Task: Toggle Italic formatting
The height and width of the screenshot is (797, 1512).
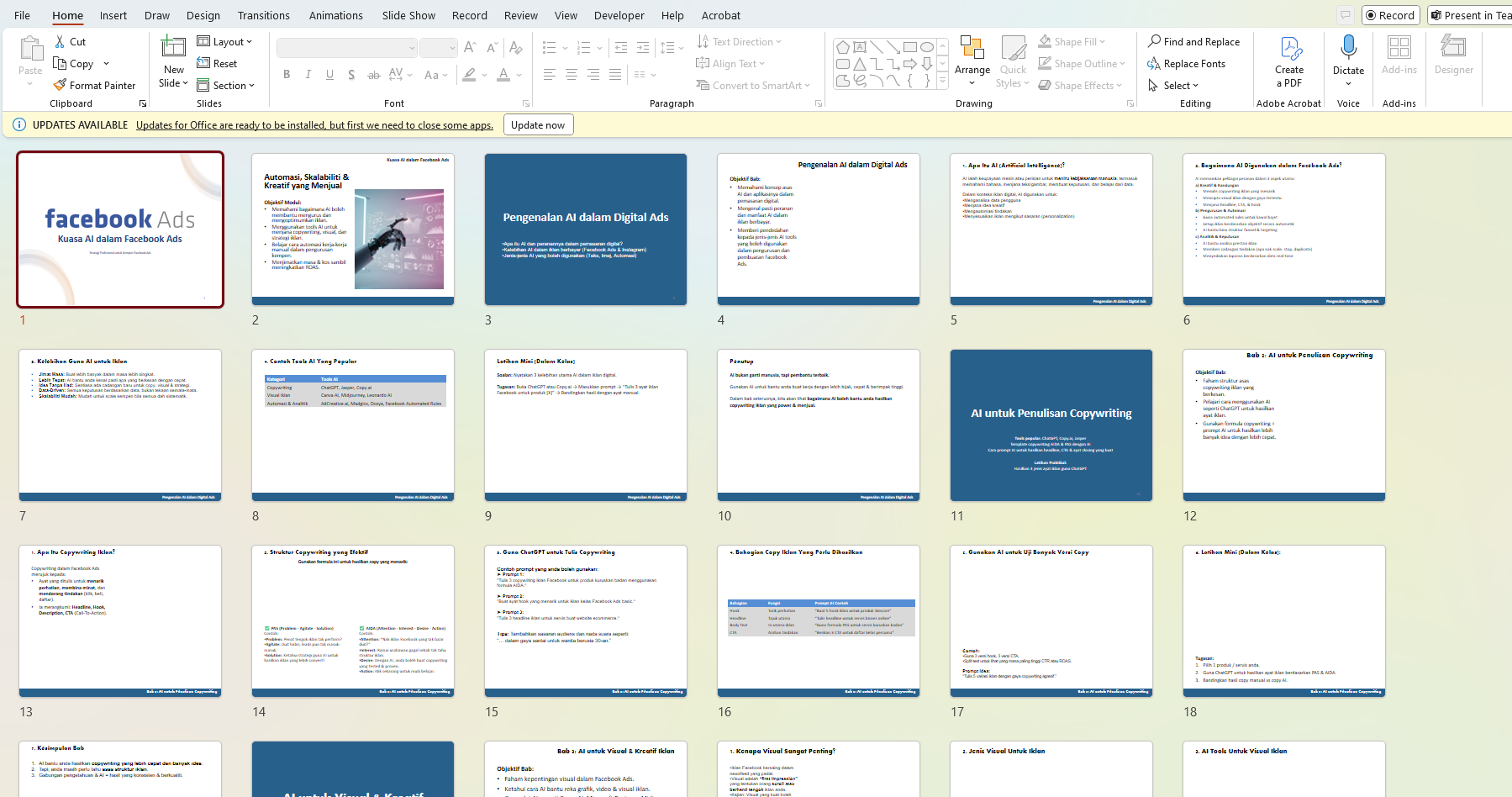Action: [x=308, y=75]
